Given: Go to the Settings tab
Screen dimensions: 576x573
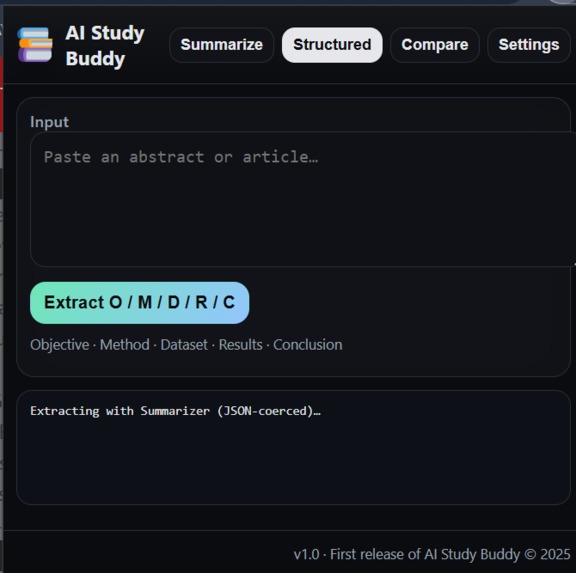Looking at the screenshot, I should coord(529,45).
